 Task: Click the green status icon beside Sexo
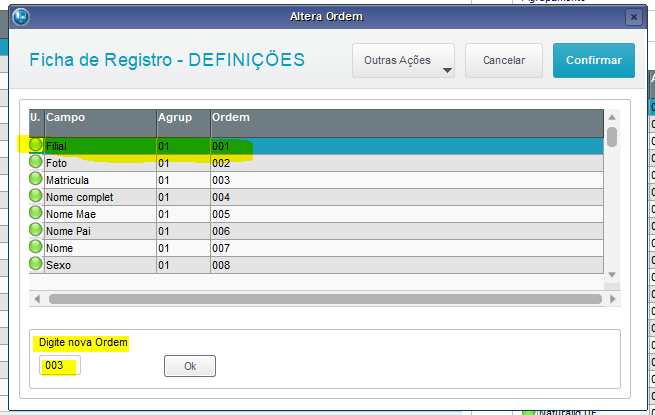36,264
